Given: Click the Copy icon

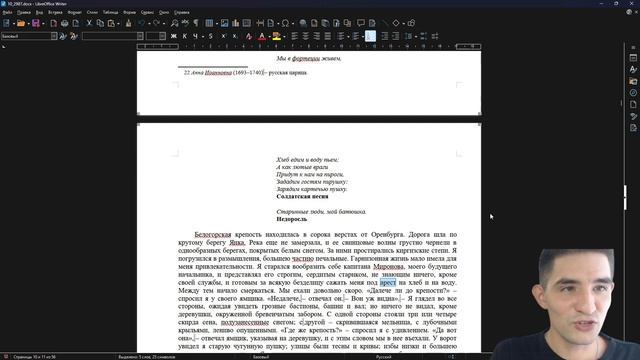Looking at the screenshot, I should [x=100, y=23].
